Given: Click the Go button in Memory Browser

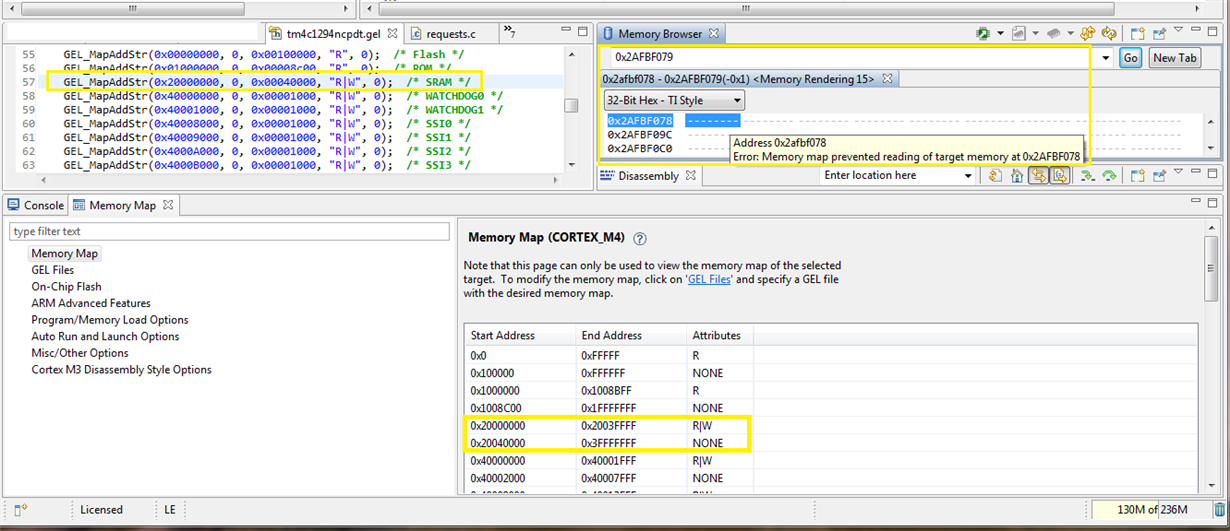Looking at the screenshot, I should [x=1130, y=58].
